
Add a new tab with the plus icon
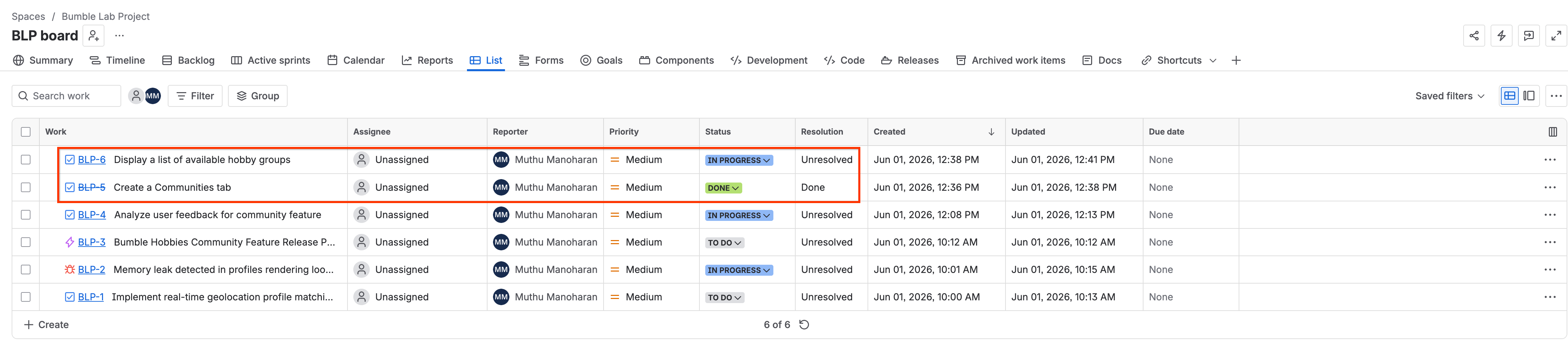(x=1236, y=60)
